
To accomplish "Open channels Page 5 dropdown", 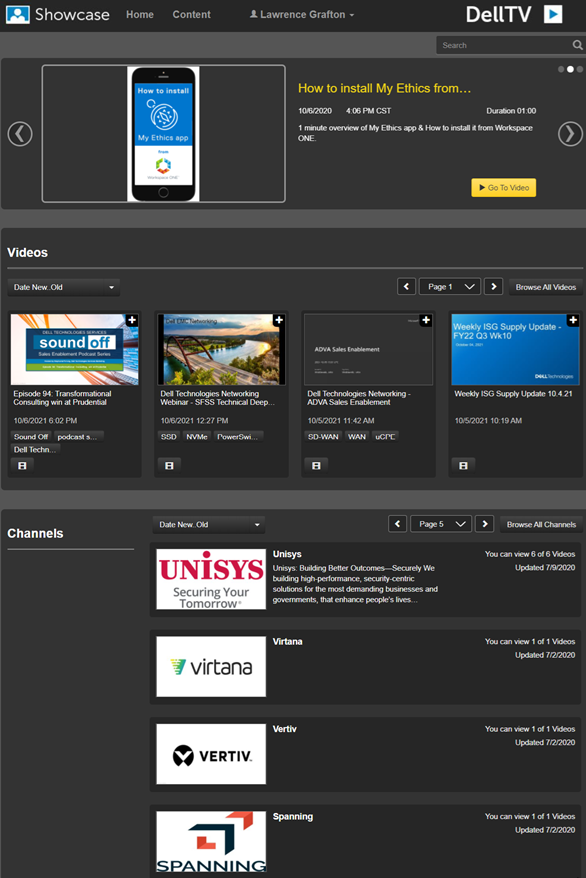I will click(x=441, y=524).
